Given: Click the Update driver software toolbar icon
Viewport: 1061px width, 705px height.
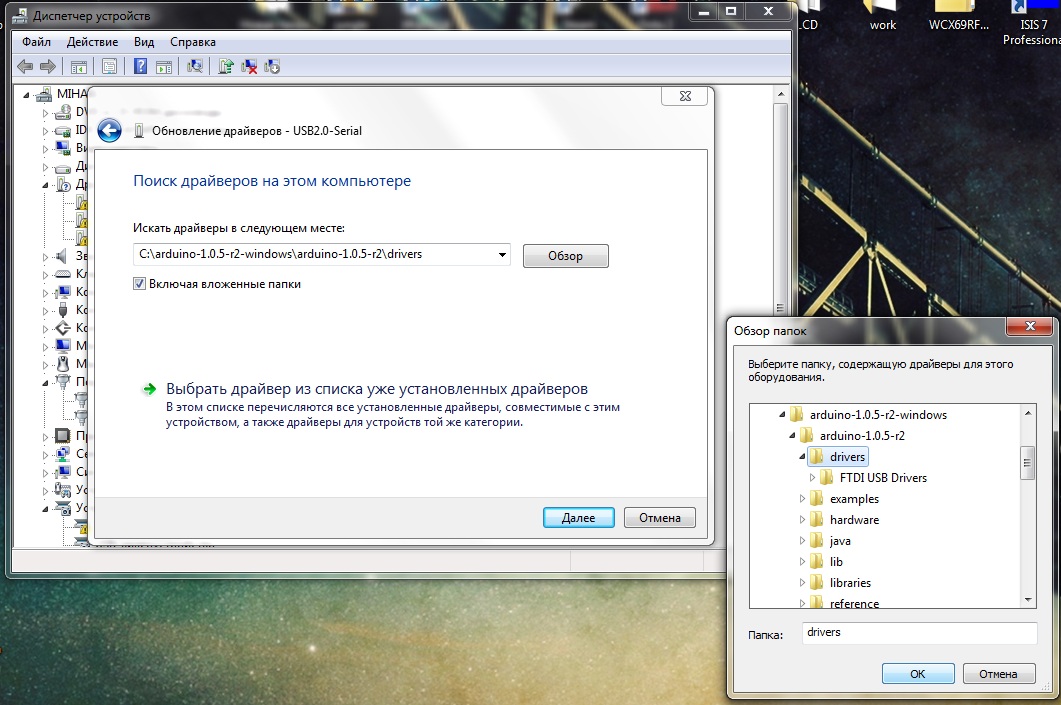Looking at the screenshot, I should 226,66.
